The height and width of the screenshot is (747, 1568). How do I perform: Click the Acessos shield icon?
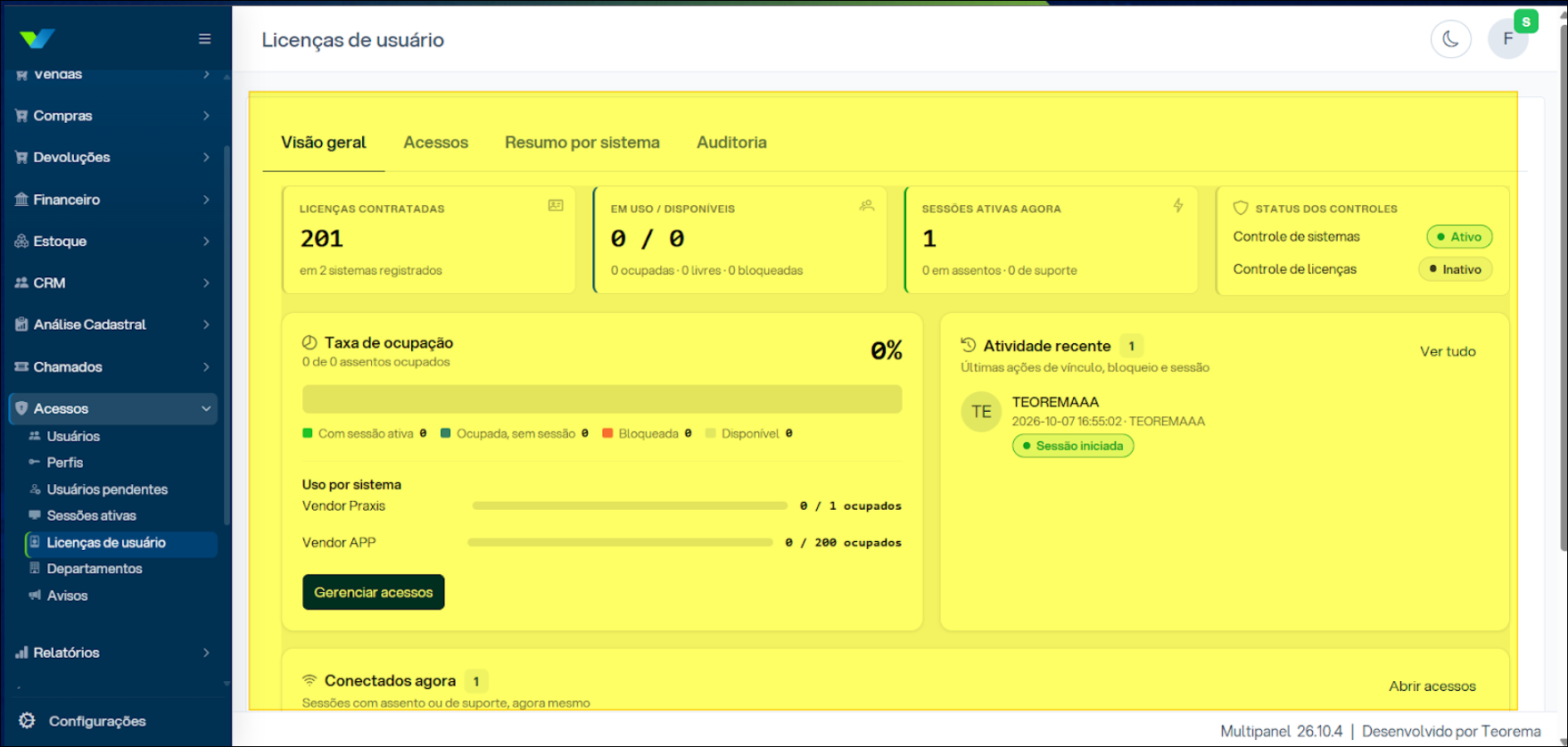coord(21,408)
